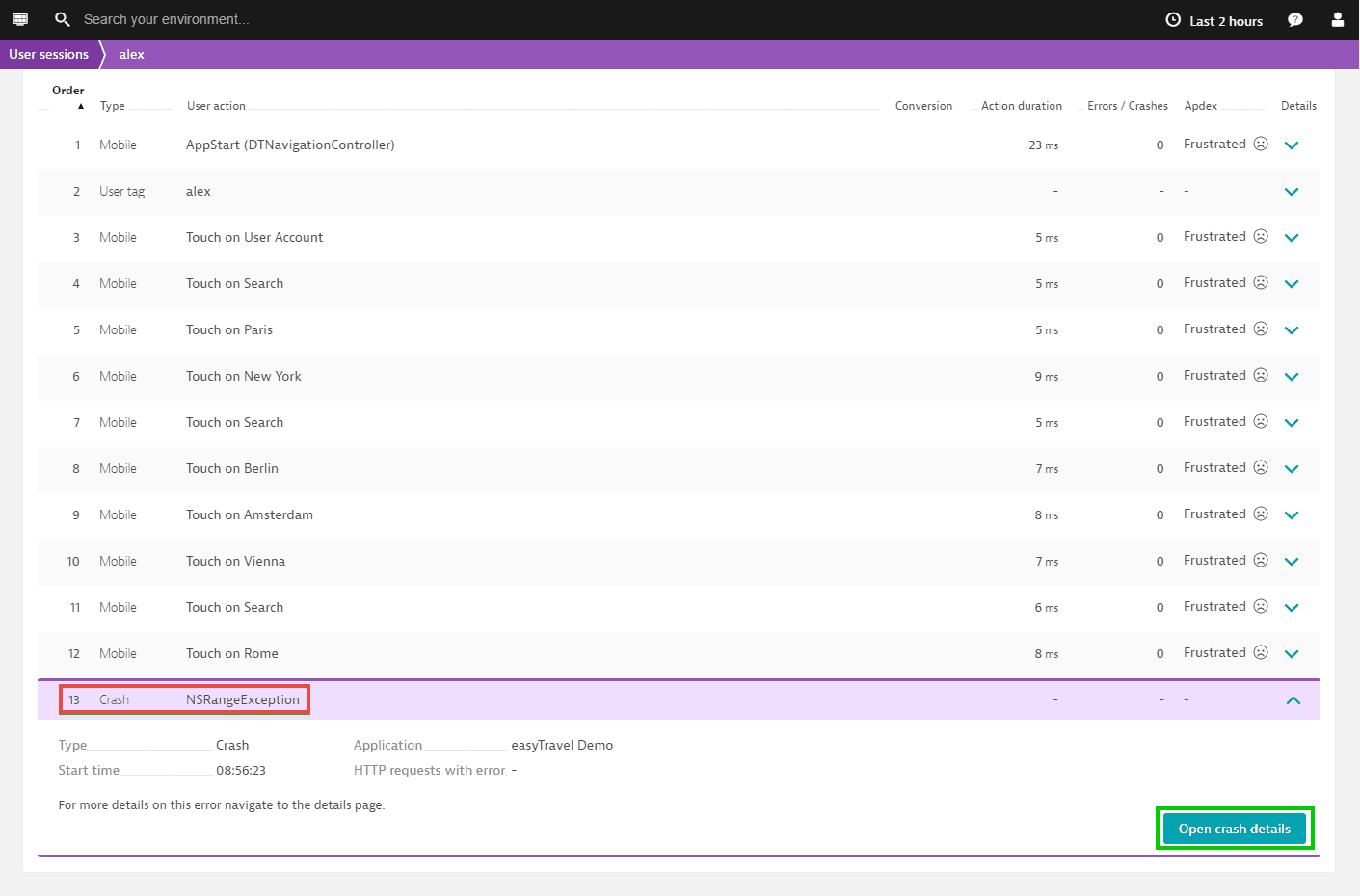Open the 'Last 2 hours' timeframe selector
Image resolution: width=1360 pixels, height=896 pixels.
[1214, 20]
